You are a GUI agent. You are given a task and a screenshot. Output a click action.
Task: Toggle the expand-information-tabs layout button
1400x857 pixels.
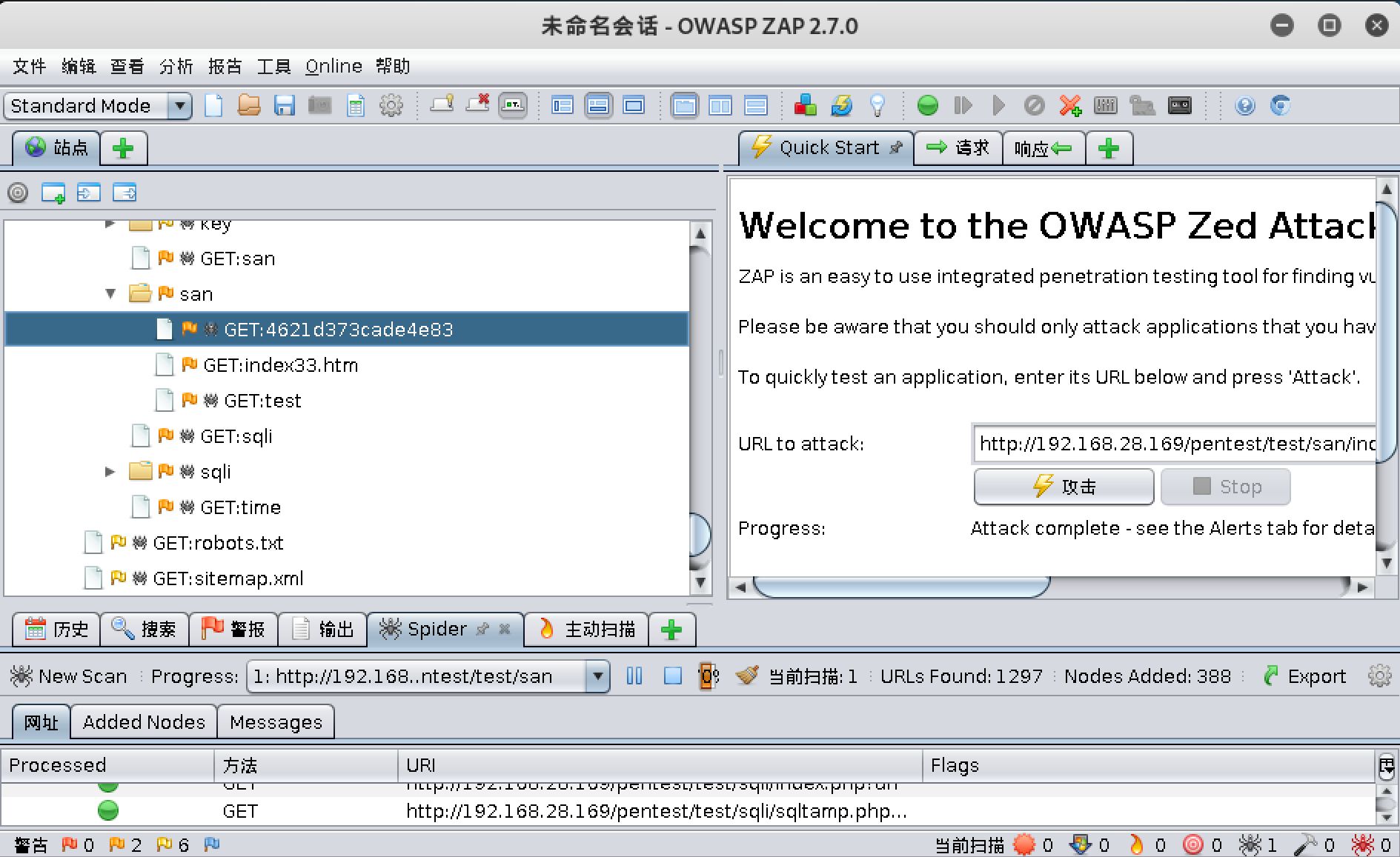(x=598, y=105)
